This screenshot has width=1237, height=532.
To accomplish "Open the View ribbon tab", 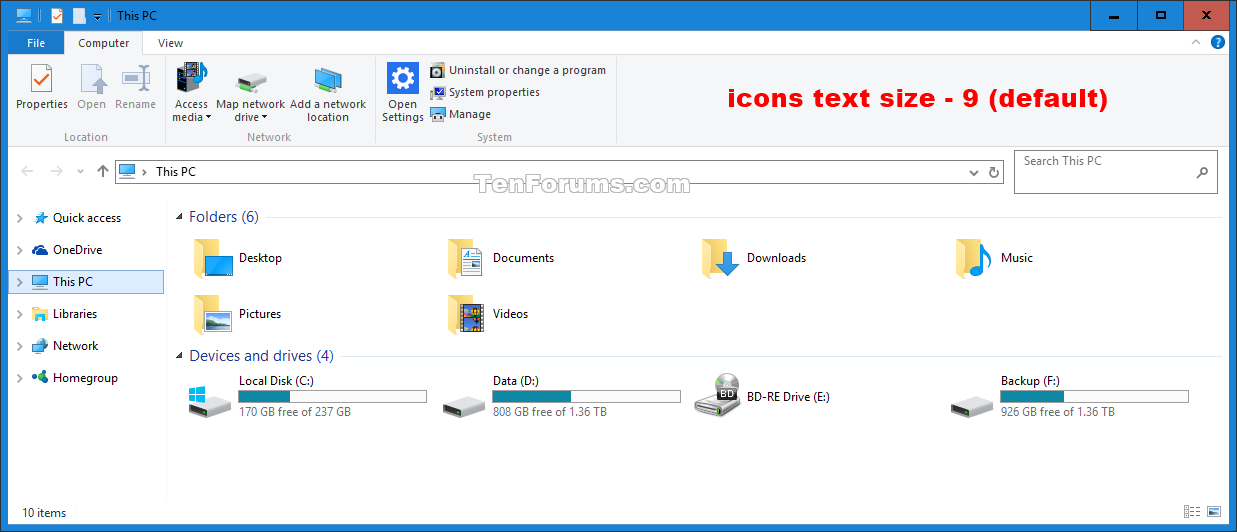I will pyautogui.click(x=171, y=43).
